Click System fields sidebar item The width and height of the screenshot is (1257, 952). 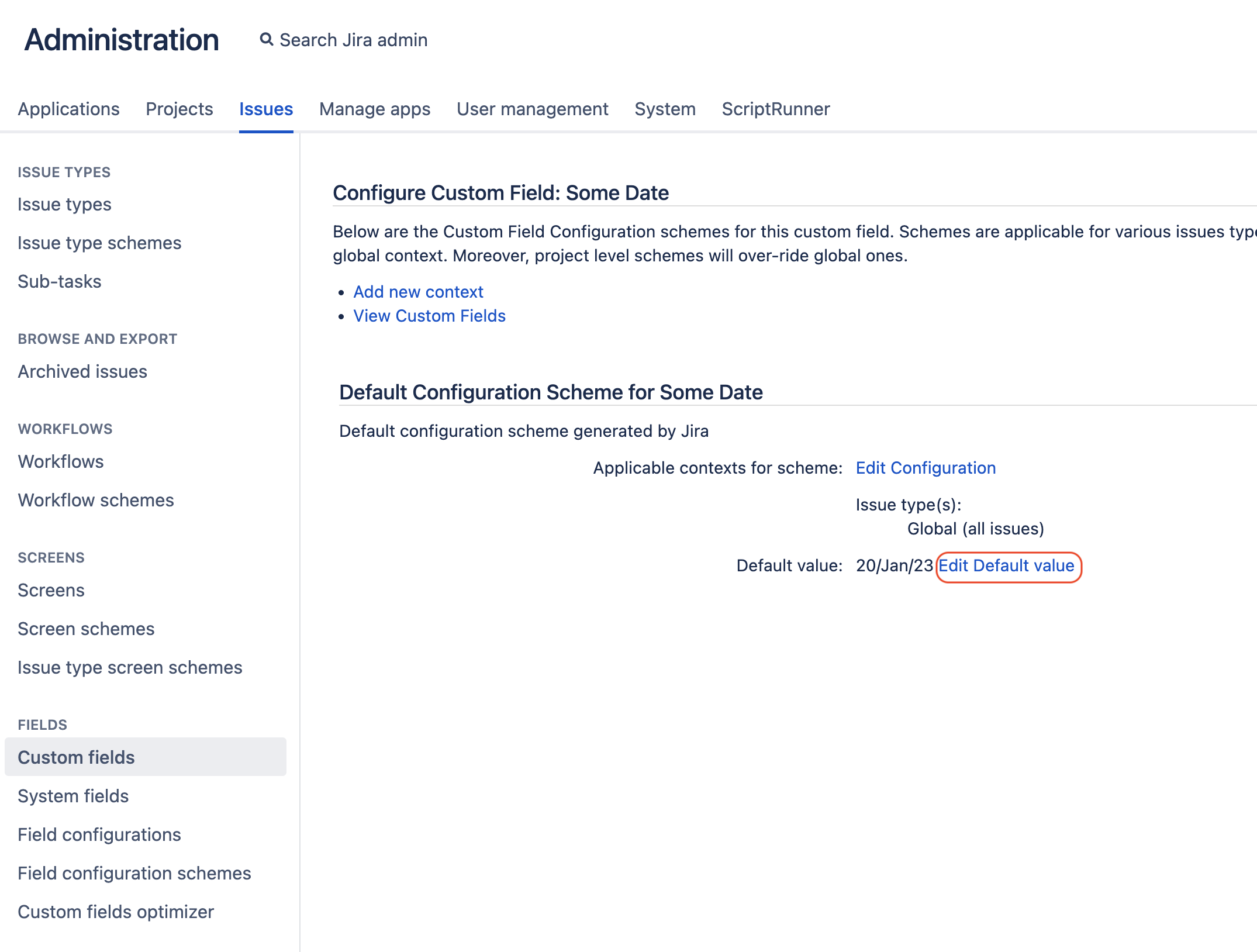pos(73,796)
